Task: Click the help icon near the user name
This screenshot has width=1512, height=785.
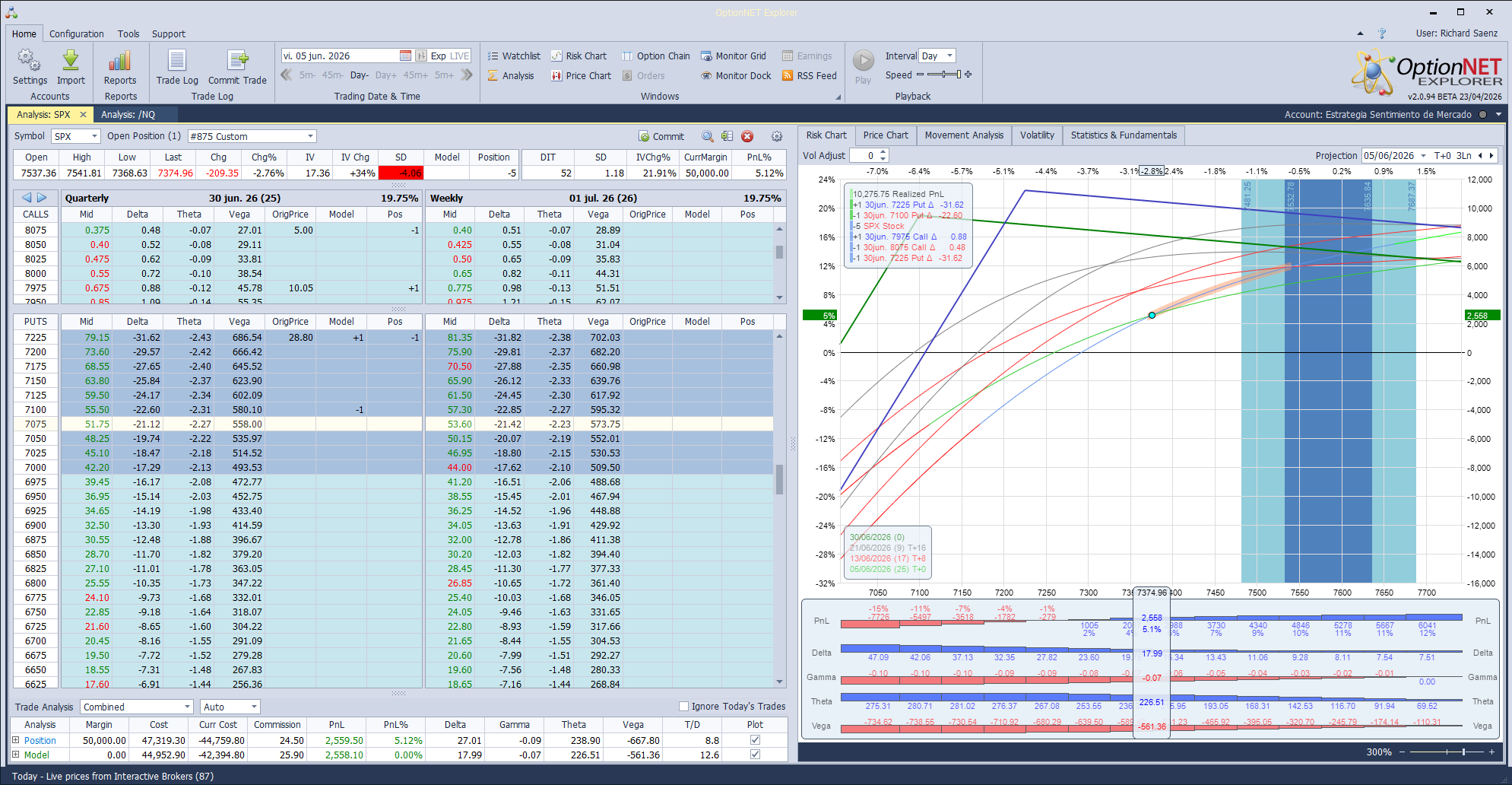Action: pyautogui.click(x=1382, y=33)
